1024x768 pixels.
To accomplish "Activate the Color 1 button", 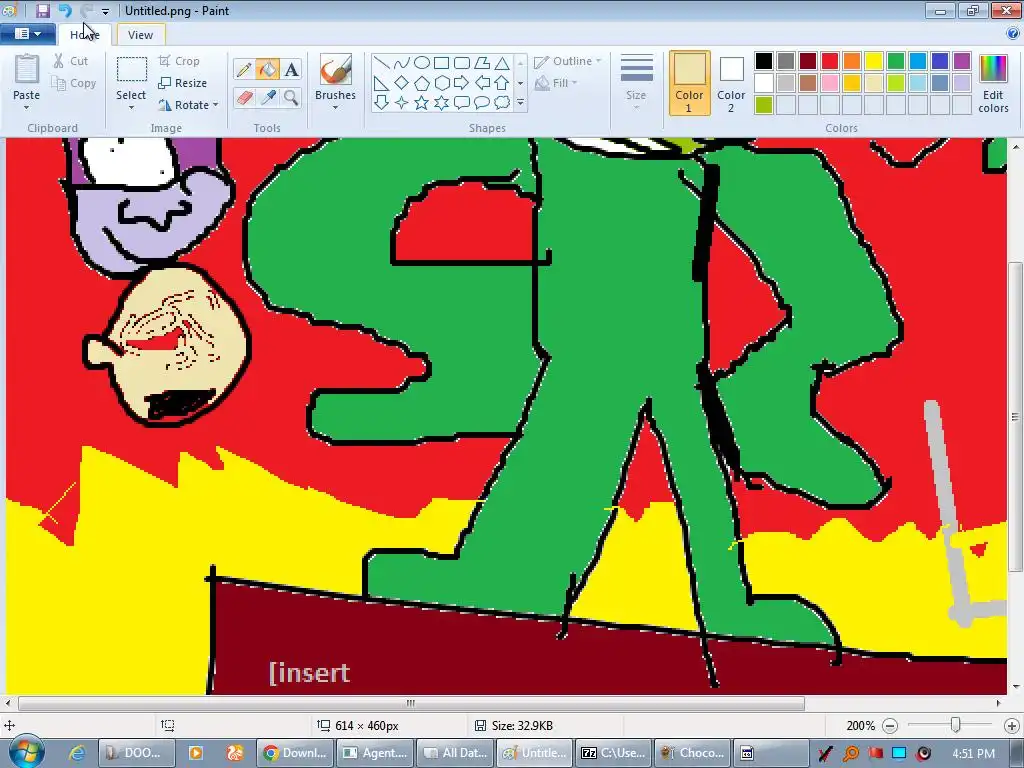I will pyautogui.click(x=690, y=83).
